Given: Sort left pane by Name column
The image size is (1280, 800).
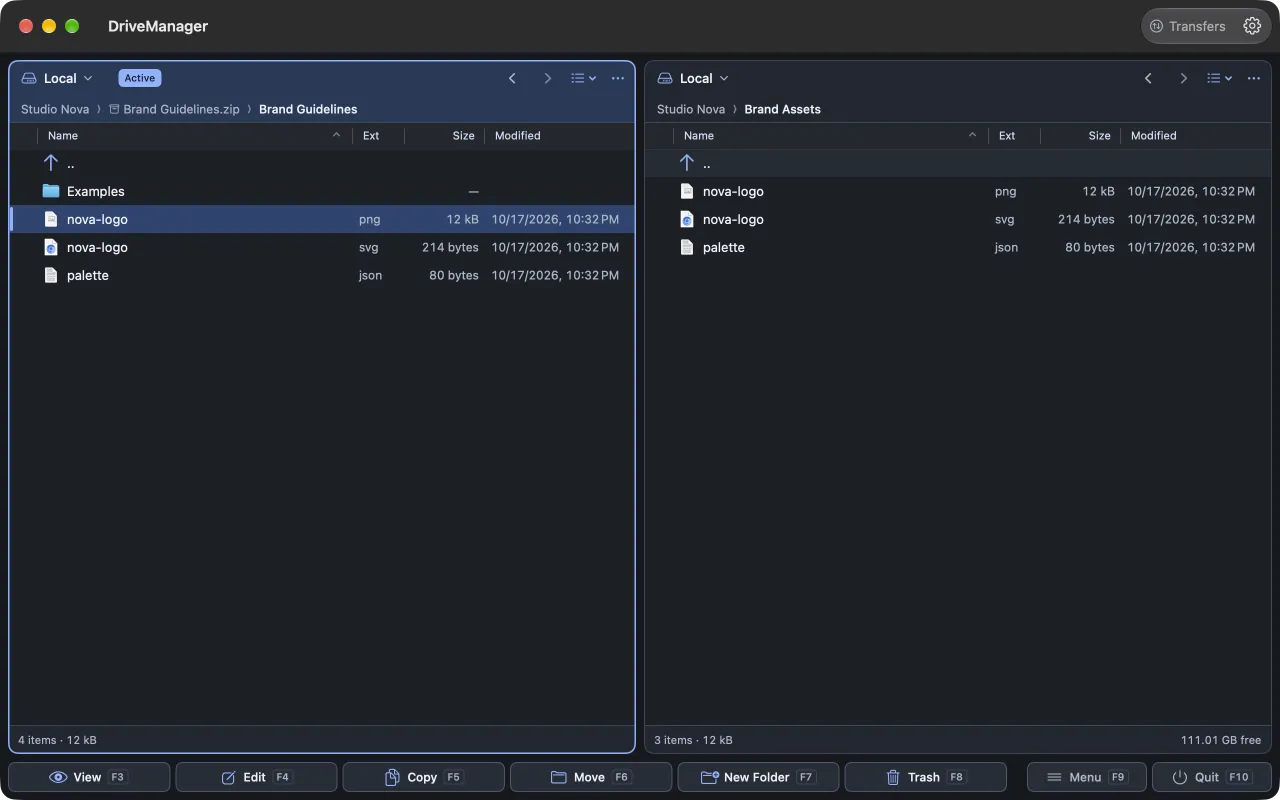Looking at the screenshot, I should pyautogui.click(x=194, y=135).
